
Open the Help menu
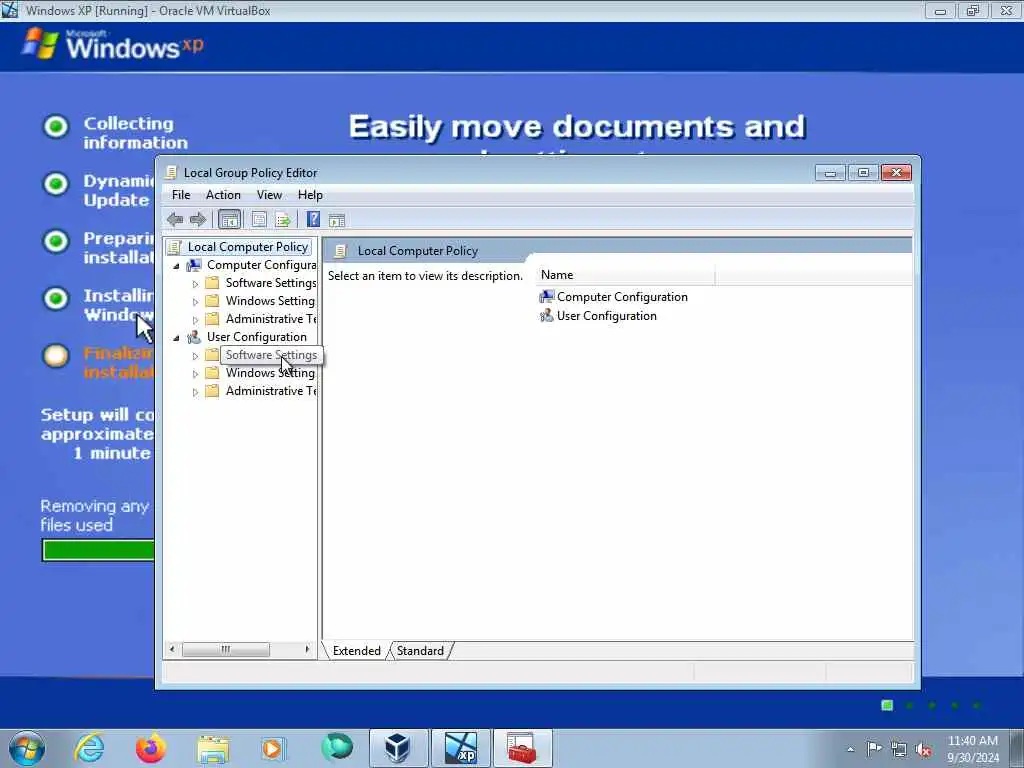click(310, 195)
